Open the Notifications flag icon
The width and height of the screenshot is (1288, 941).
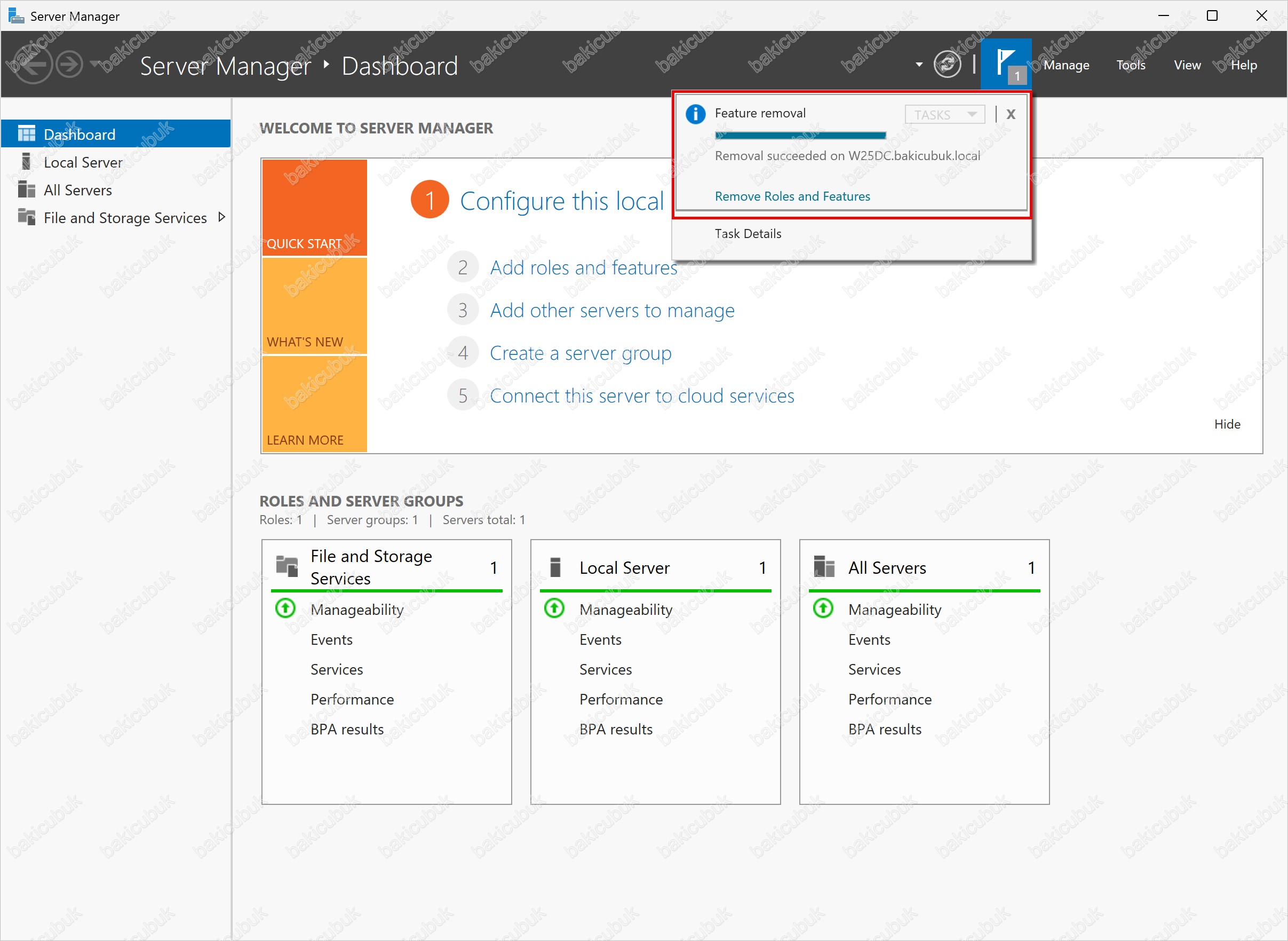1006,63
